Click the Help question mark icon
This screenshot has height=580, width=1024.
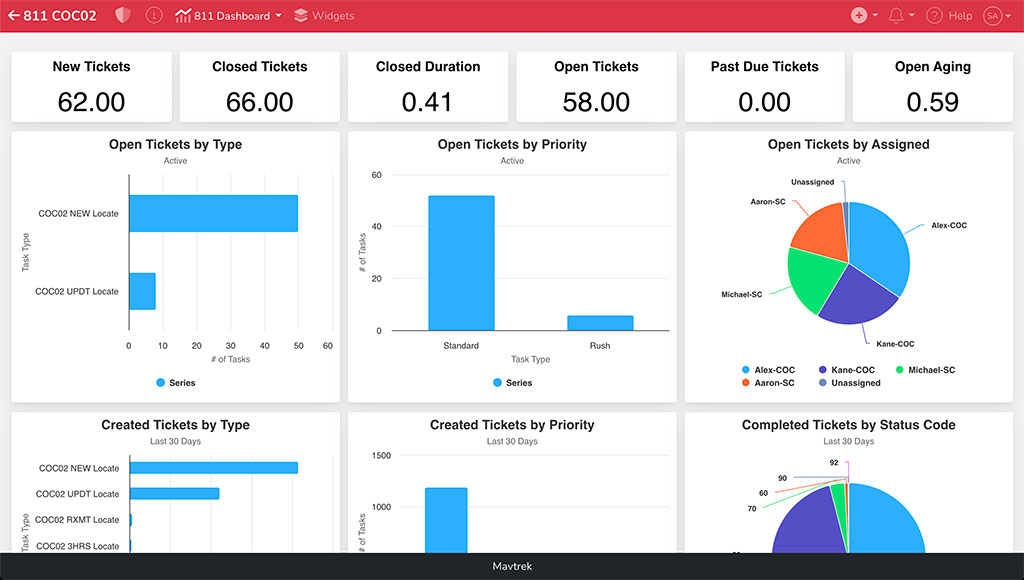[x=934, y=16]
